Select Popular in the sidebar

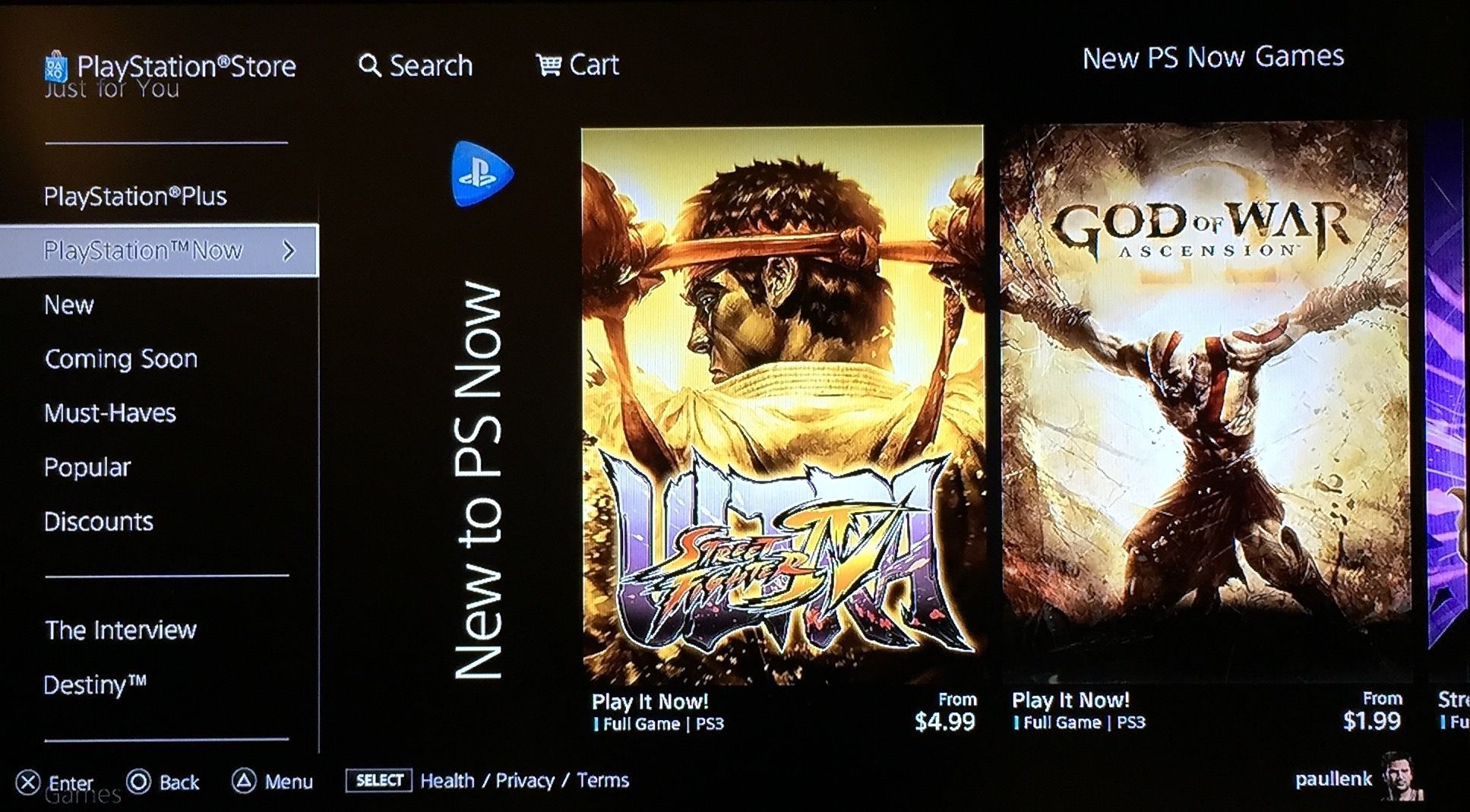pyautogui.click(x=87, y=467)
